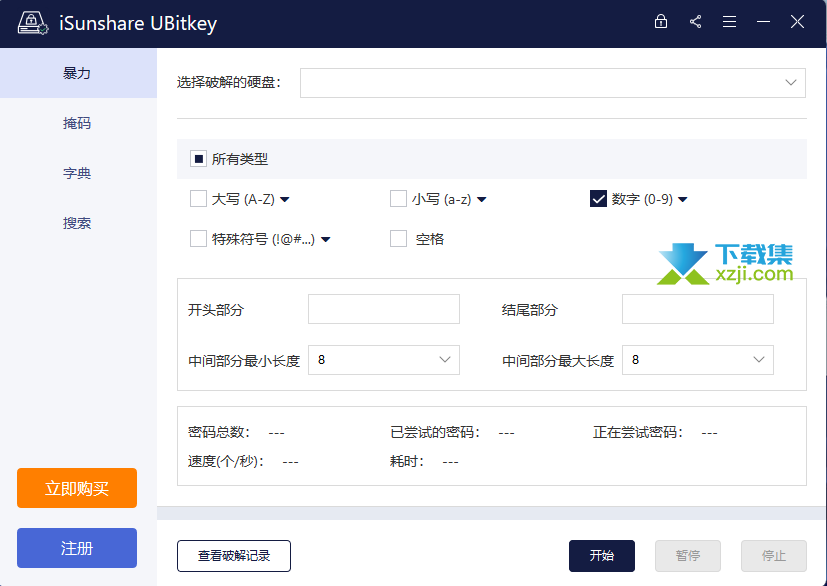Select the 暴力 tab
The width and height of the screenshot is (827, 586).
coord(78,73)
